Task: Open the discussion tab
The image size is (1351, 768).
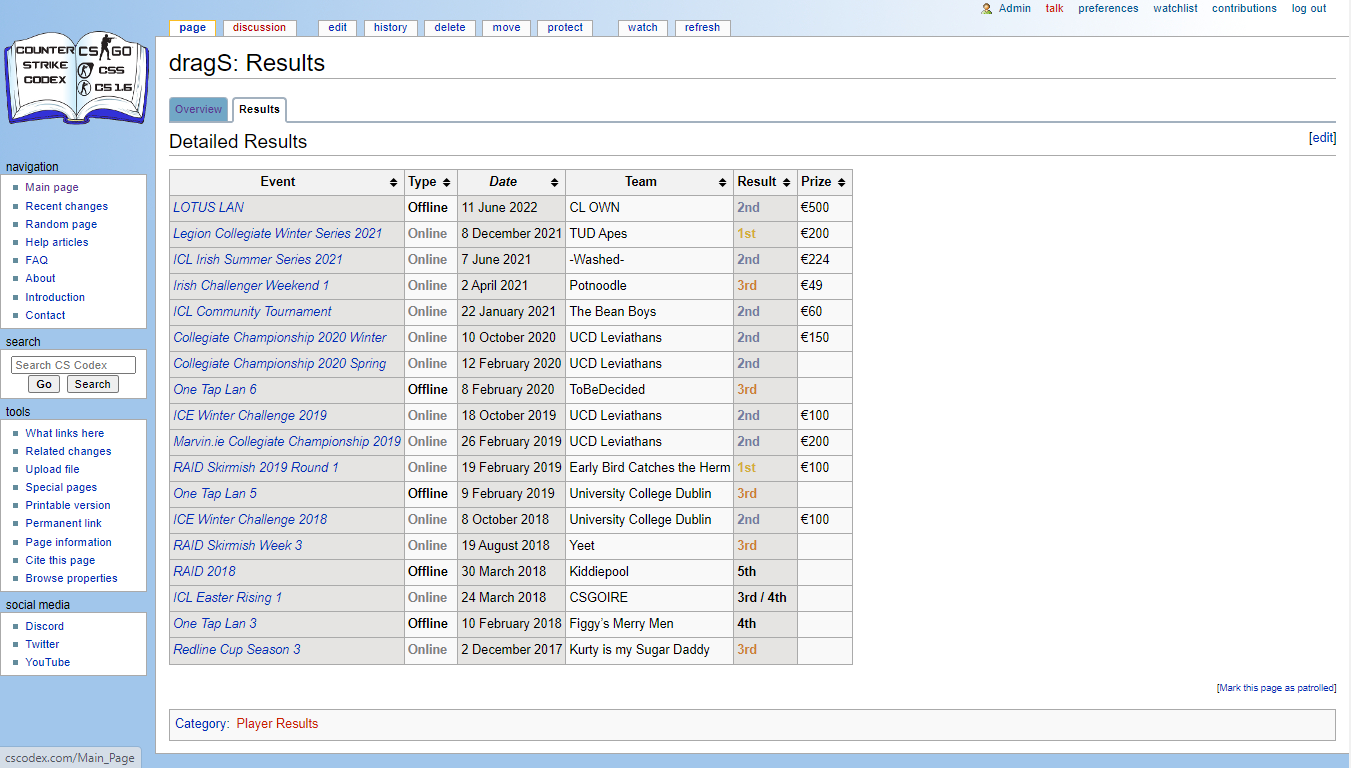Action: pos(259,28)
